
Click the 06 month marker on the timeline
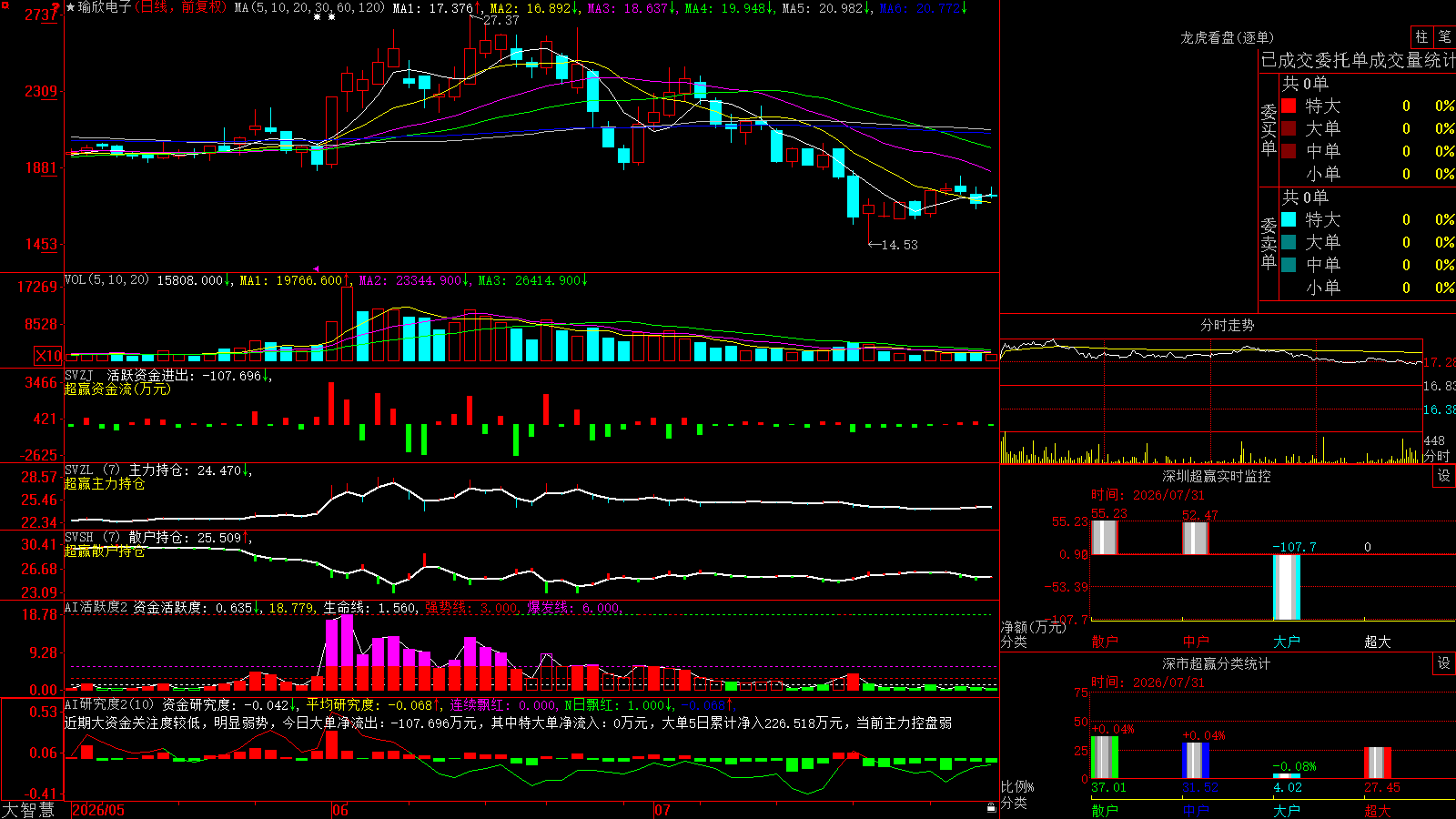[x=340, y=810]
